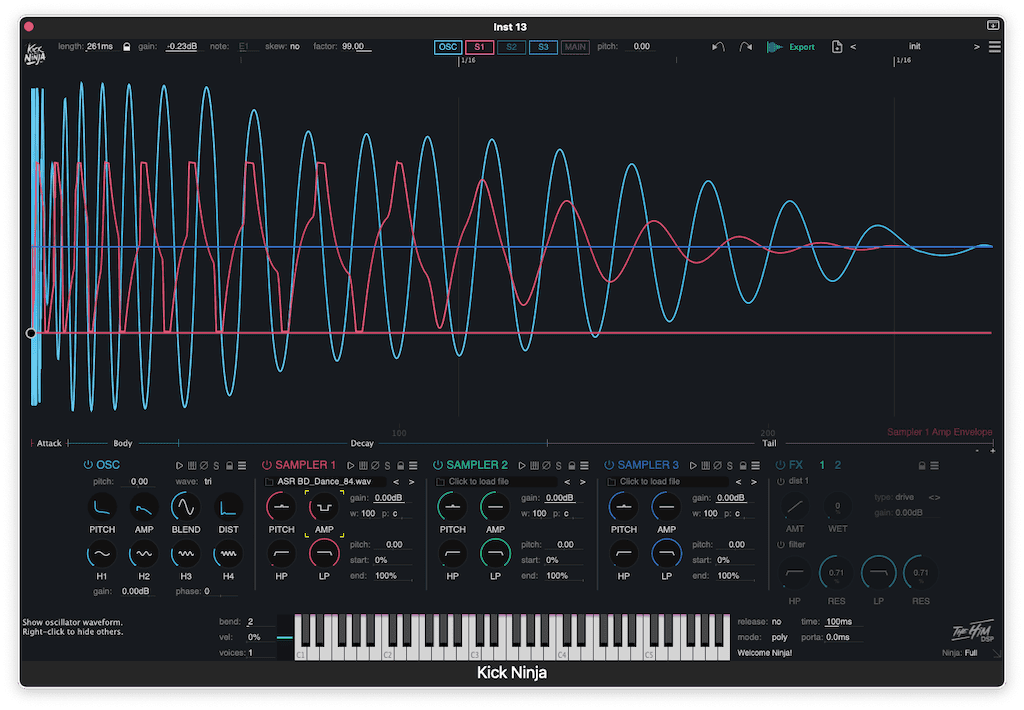Click the gain -0.23dB field in top bar
The width and height of the screenshot is (1024, 710).
pos(182,47)
